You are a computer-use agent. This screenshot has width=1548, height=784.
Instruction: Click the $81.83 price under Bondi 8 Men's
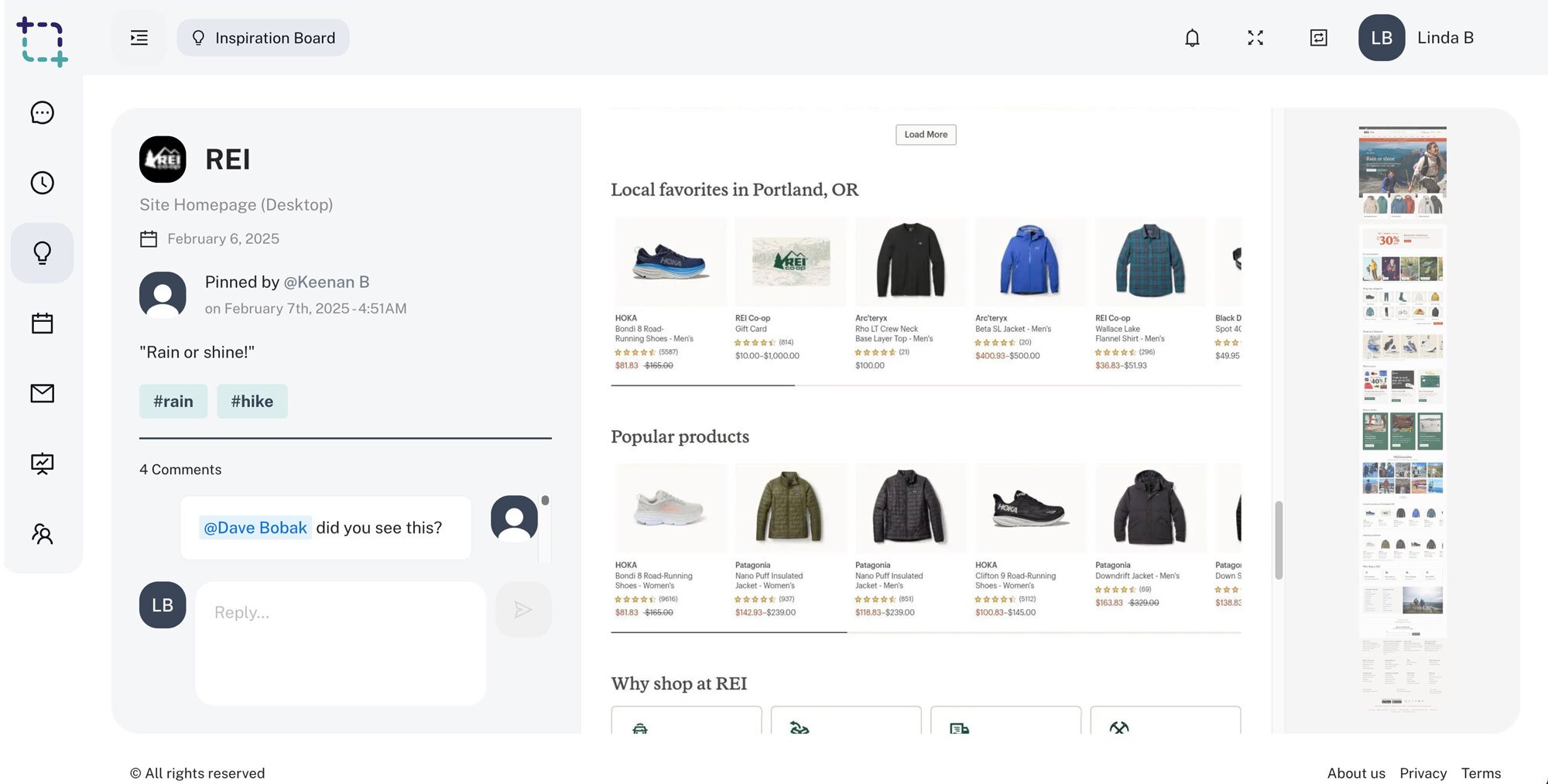coord(627,365)
